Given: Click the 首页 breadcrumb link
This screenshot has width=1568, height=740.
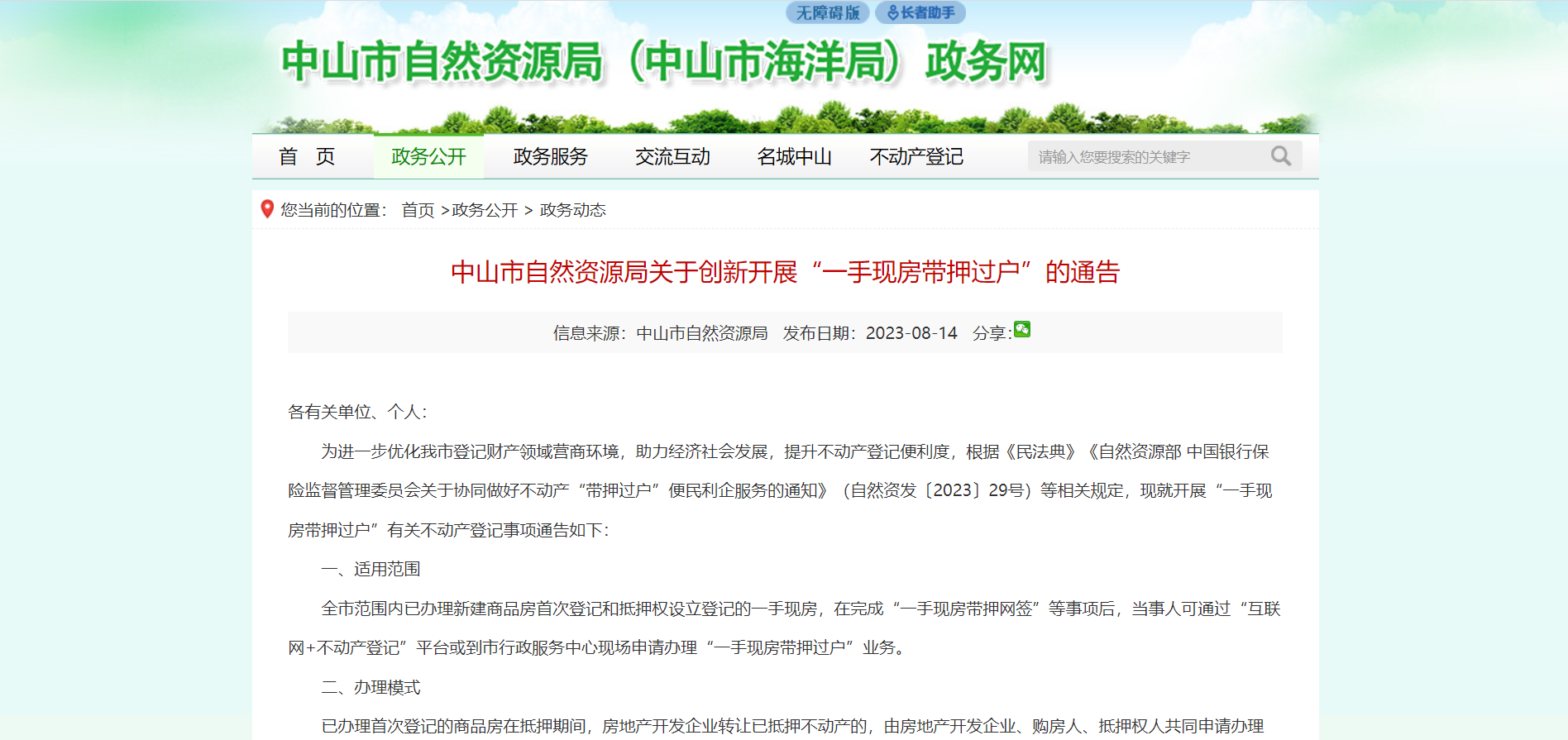Looking at the screenshot, I should pos(418,211).
